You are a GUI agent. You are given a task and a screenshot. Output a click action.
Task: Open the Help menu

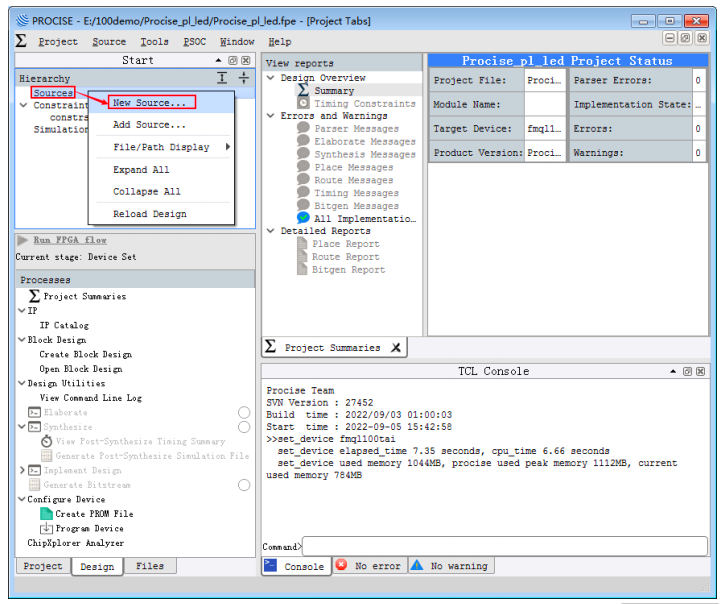coord(280,42)
